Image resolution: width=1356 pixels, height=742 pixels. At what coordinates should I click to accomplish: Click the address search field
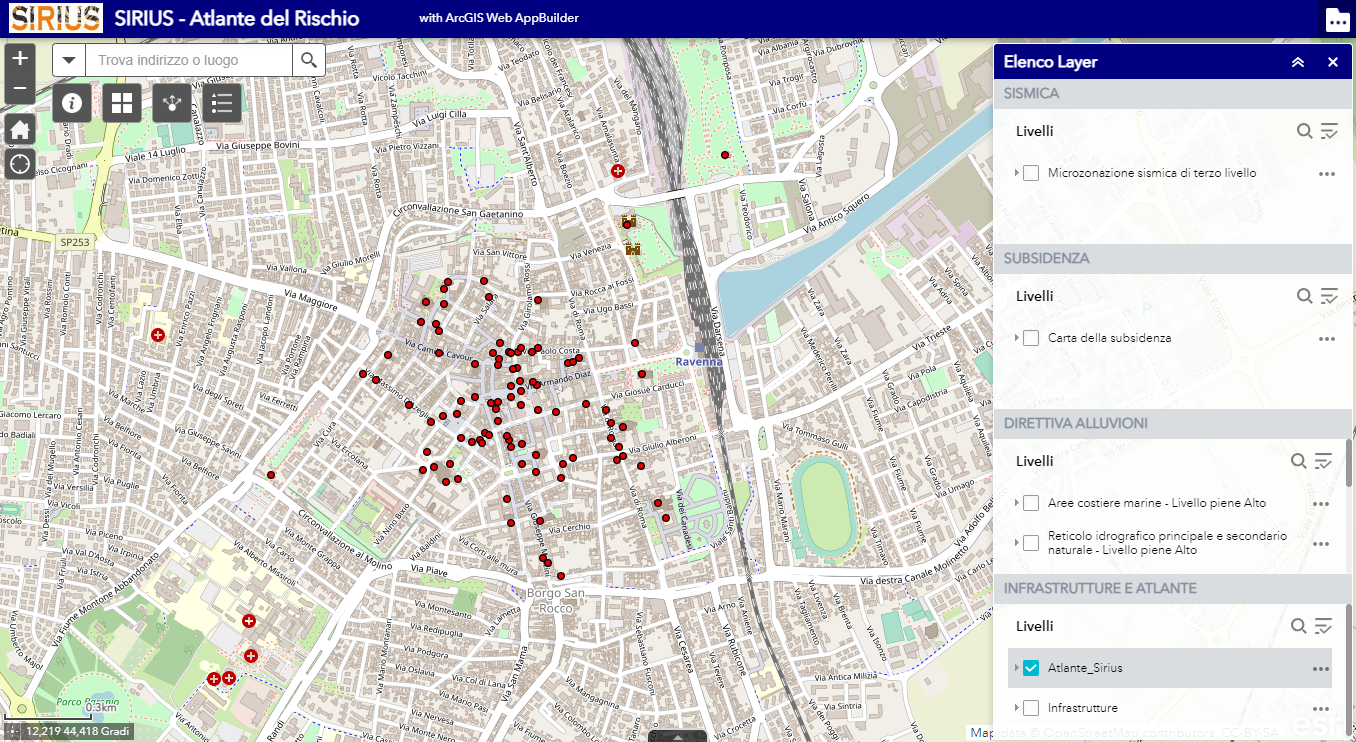point(189,60)
